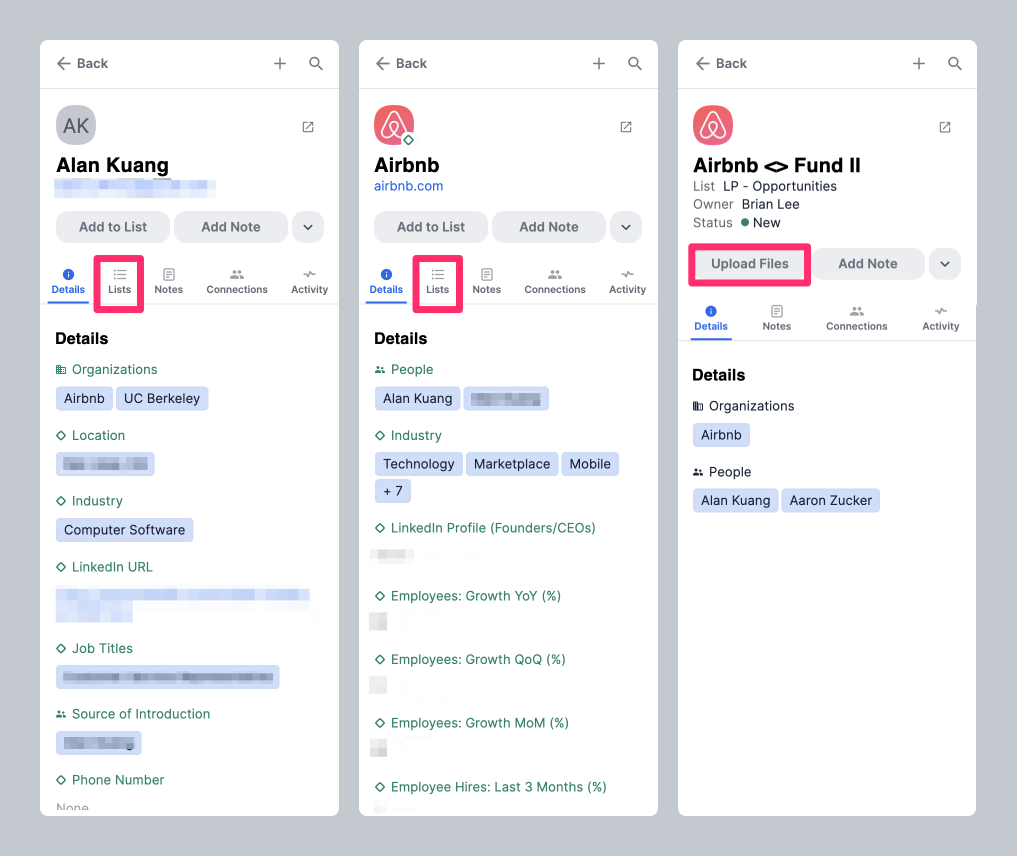Click Add to List on the Airbnb profile
The height and width of the screenshot is (856, 1017).
pos(430,227)
